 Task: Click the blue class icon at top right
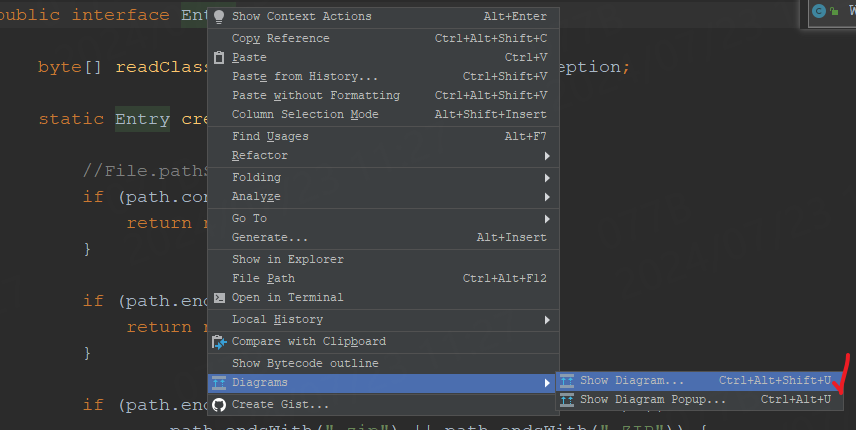tap(818, 11)
